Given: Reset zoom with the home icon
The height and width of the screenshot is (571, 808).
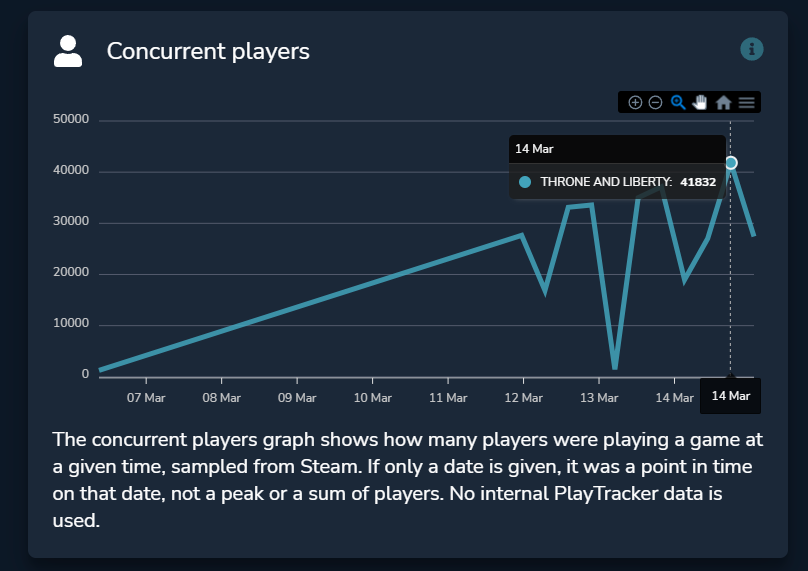Looking at the screenshot, I should 723,103.
